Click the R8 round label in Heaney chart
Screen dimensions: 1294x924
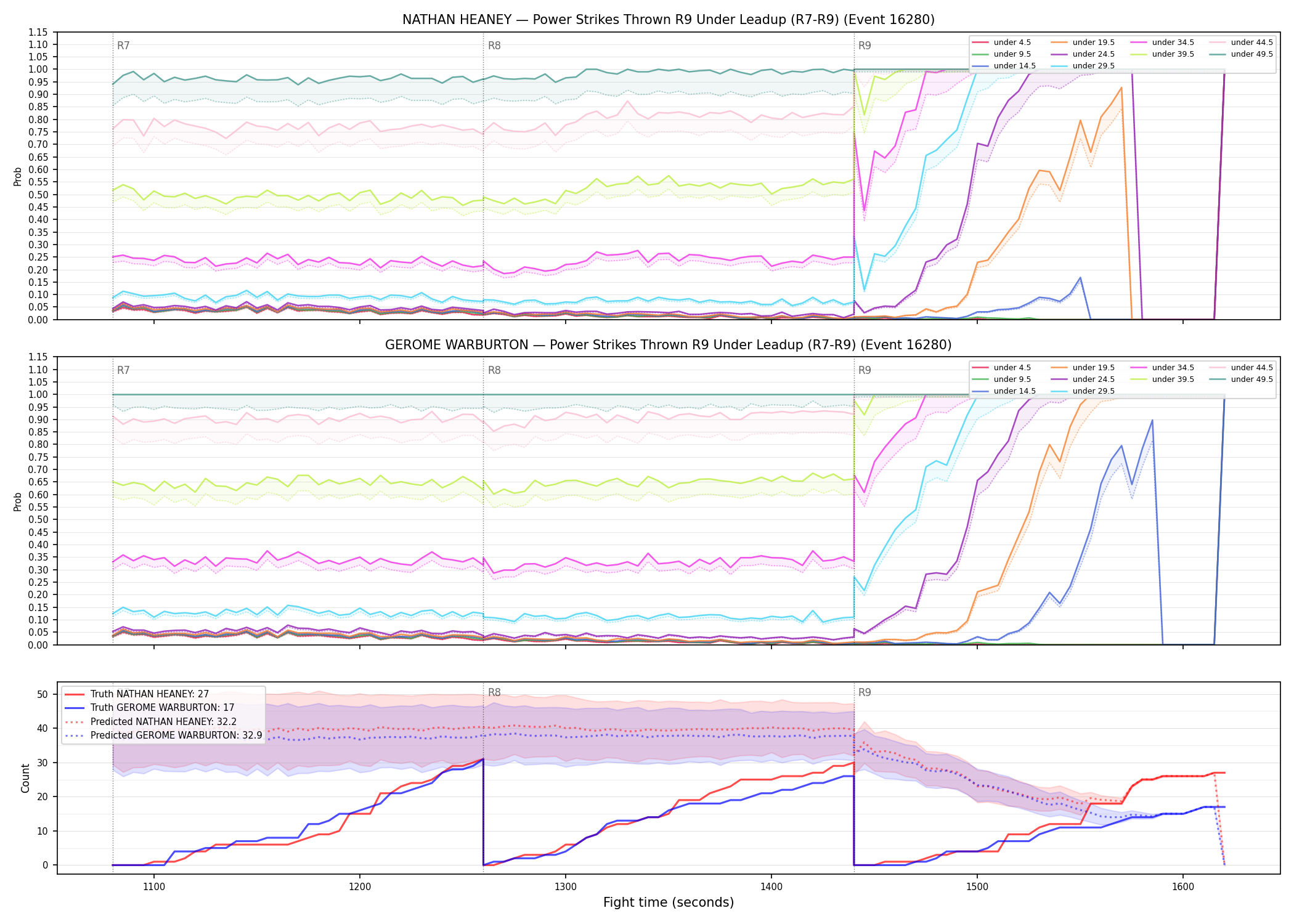pos(494,46)
